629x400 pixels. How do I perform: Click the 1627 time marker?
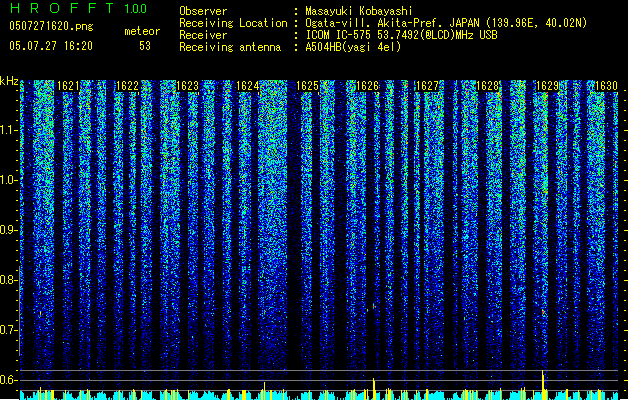point(428,86)
